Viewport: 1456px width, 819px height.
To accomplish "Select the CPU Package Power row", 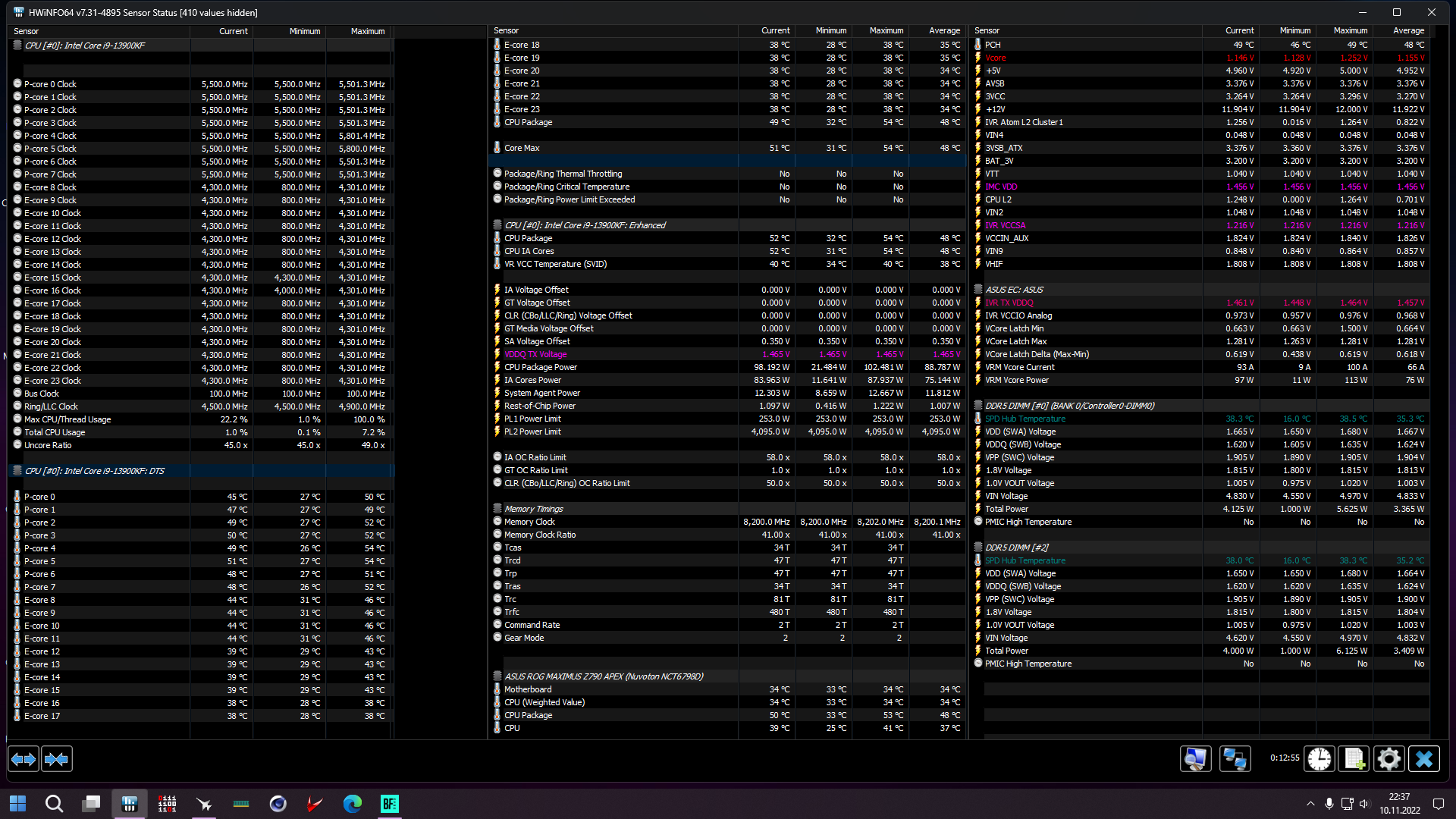I will pyautogui.click(x=728, y=367).
